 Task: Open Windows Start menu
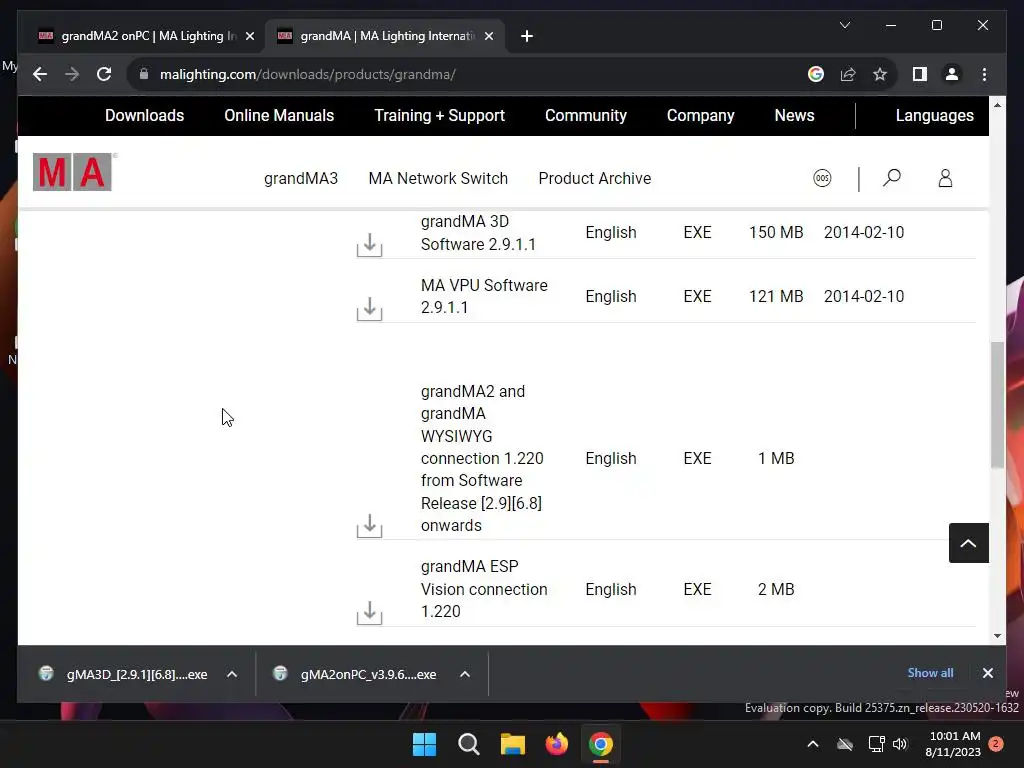pos(424,744)
